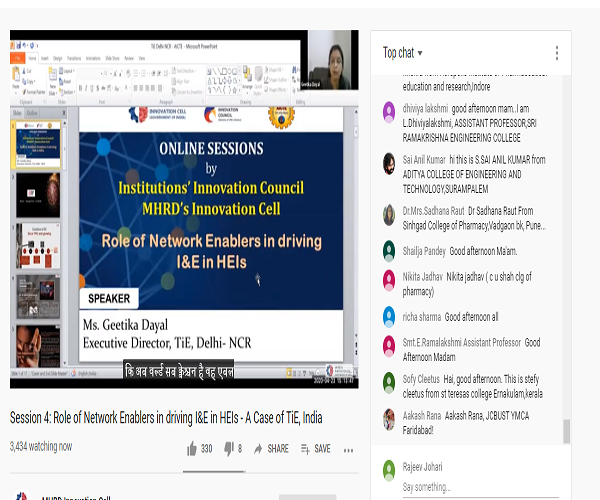Click the 3,434 watching now text
This screenshot has width=600, height=500.
(x=41, y=446)
